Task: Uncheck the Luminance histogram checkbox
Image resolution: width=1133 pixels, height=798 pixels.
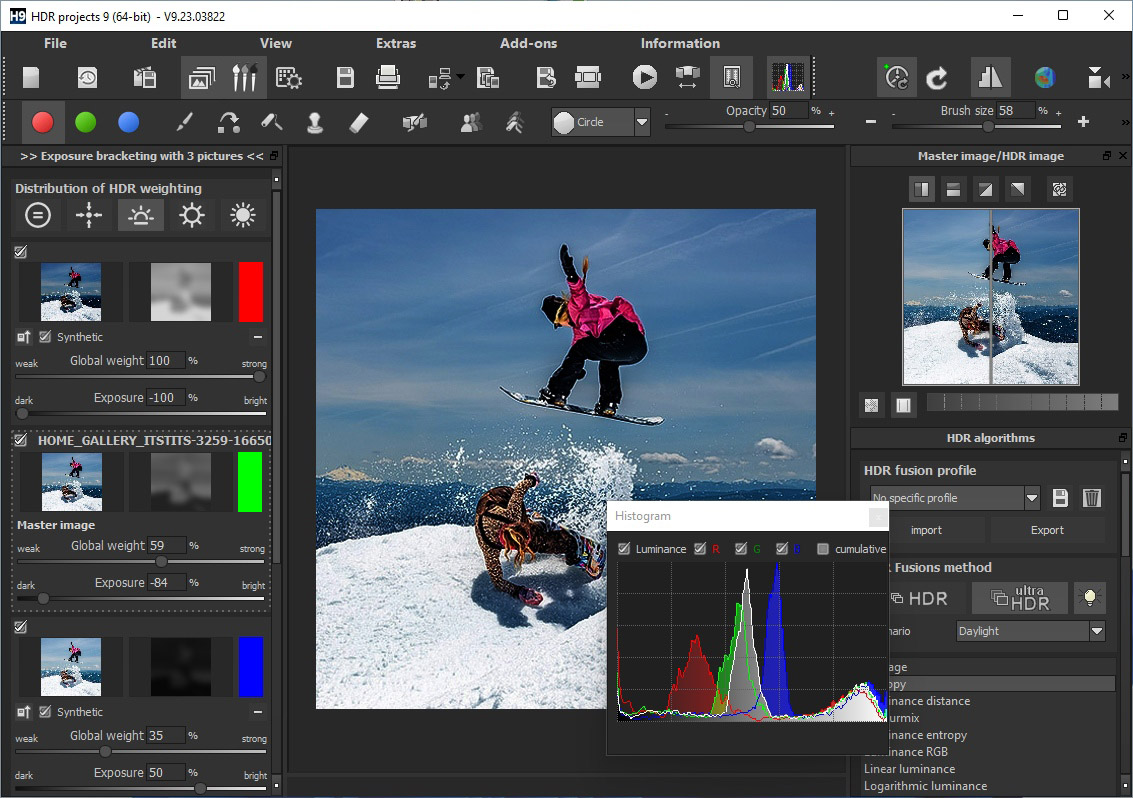Action: coord(624,549)
